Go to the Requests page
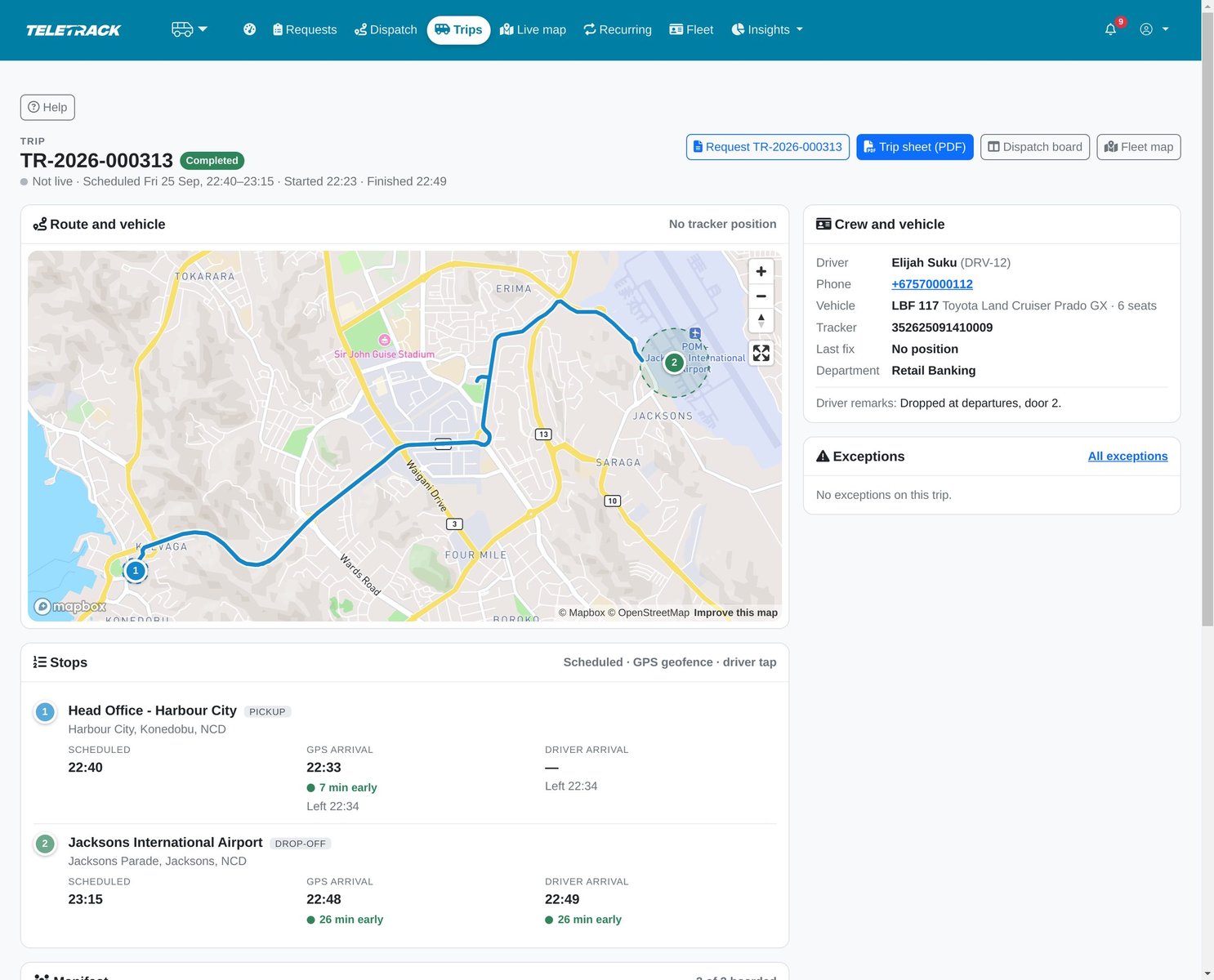The height and width of the screenshot is (980, 1214). (x=305, y=29)
